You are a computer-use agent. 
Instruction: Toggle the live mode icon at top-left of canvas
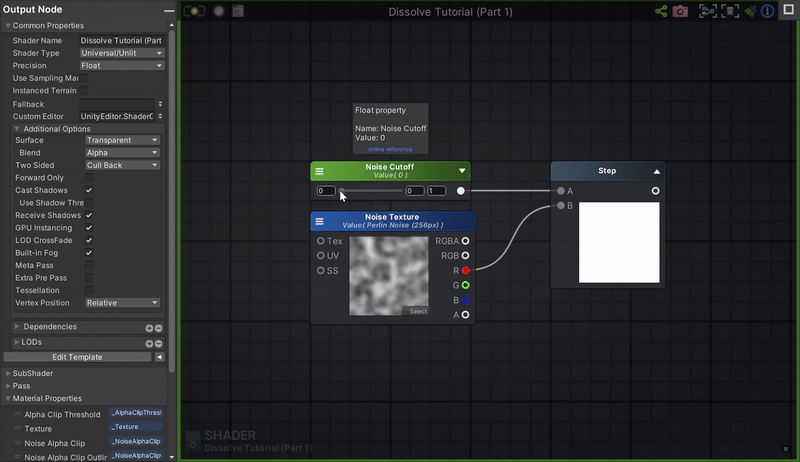(194, 11)
